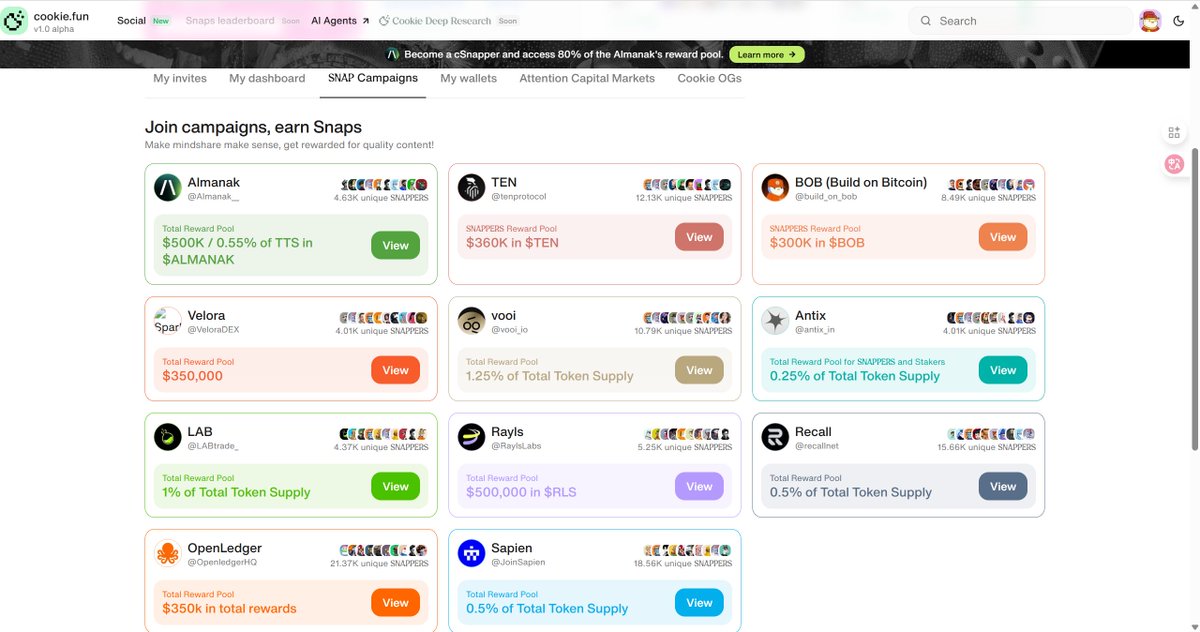Image resolution: width=1200 pixels, height=632 pixels.
Task: Click @JoinSapien handle text
Action: [518, 562]
